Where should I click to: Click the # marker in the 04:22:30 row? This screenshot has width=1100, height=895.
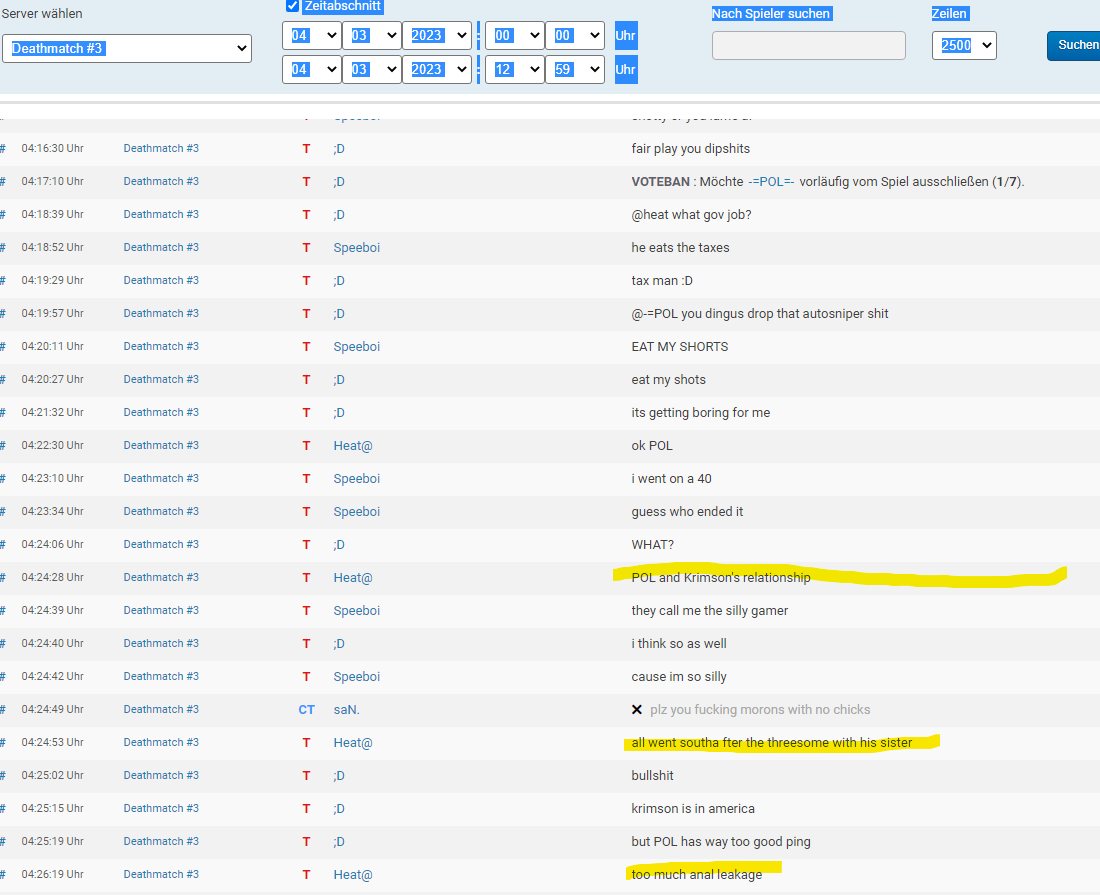[3, 446]
